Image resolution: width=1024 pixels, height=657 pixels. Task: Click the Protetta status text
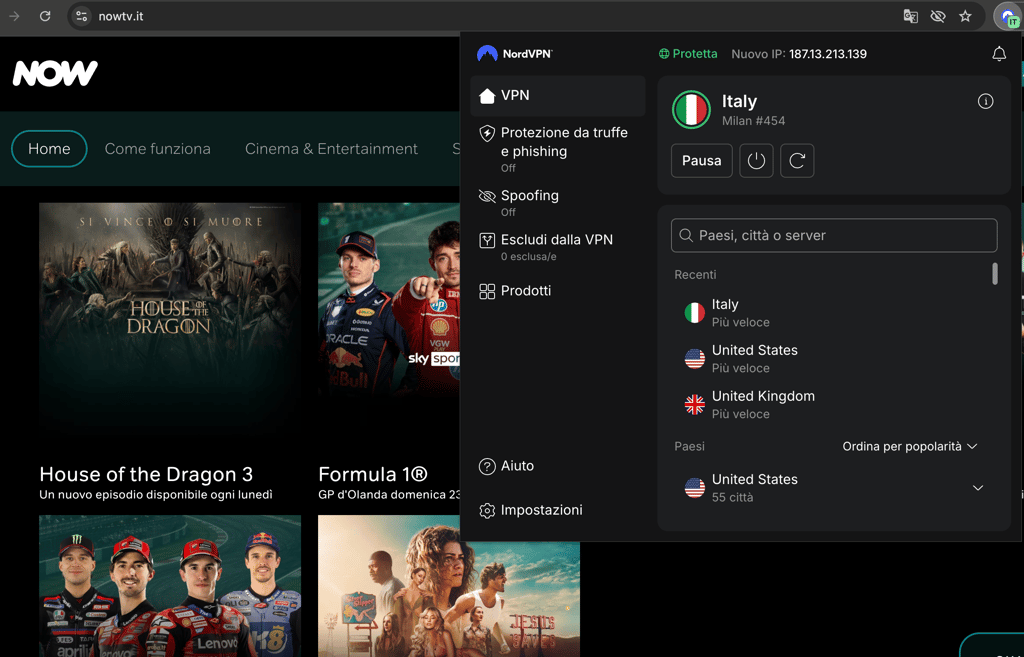695,54
